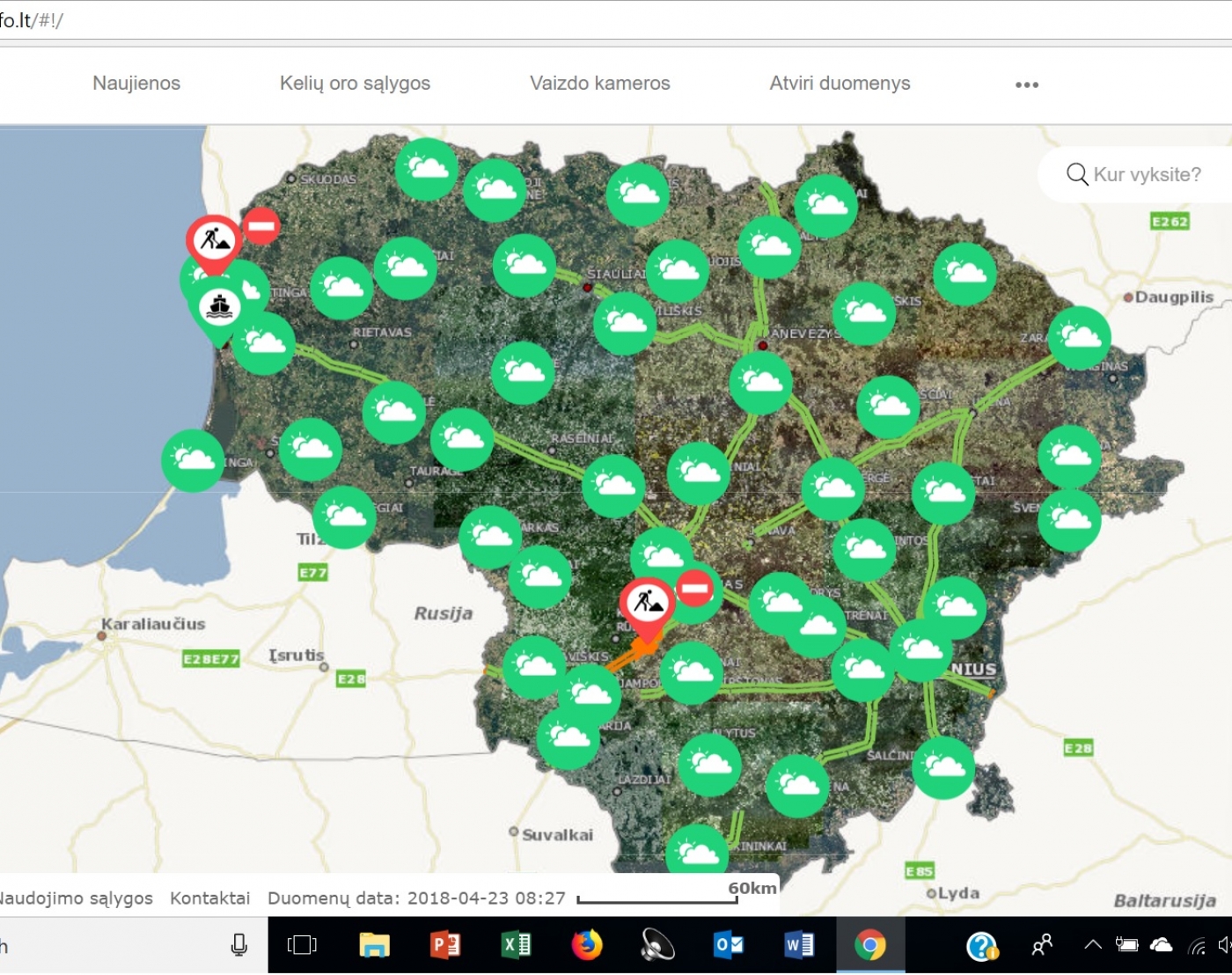Click the help question-mark tray icon

(x=981, y=947)
